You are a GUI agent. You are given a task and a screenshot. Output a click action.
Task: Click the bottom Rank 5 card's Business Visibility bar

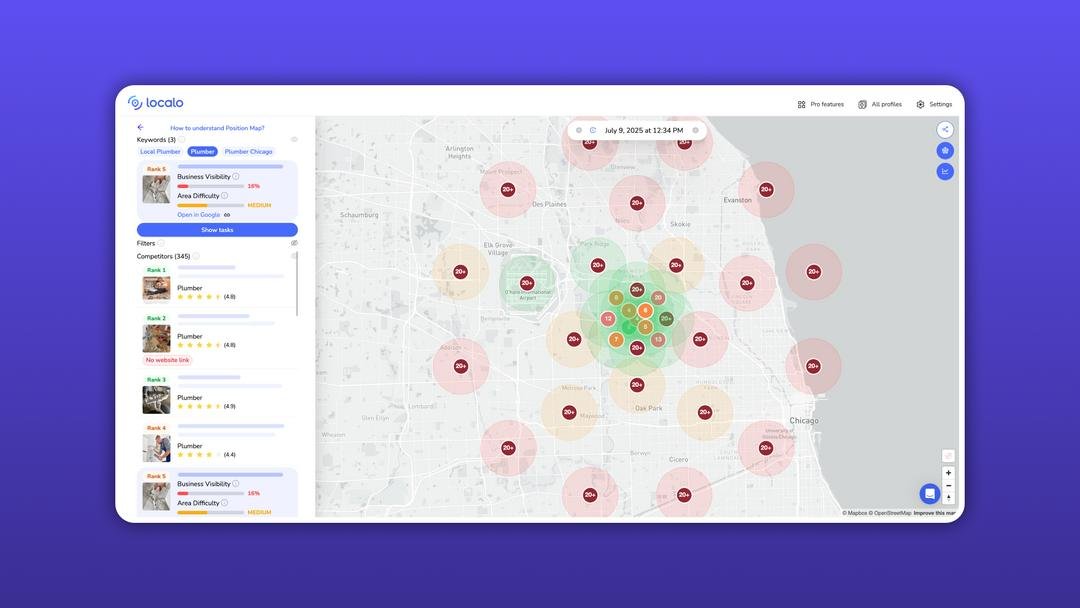pyautogui.click(x=210, y=493)
